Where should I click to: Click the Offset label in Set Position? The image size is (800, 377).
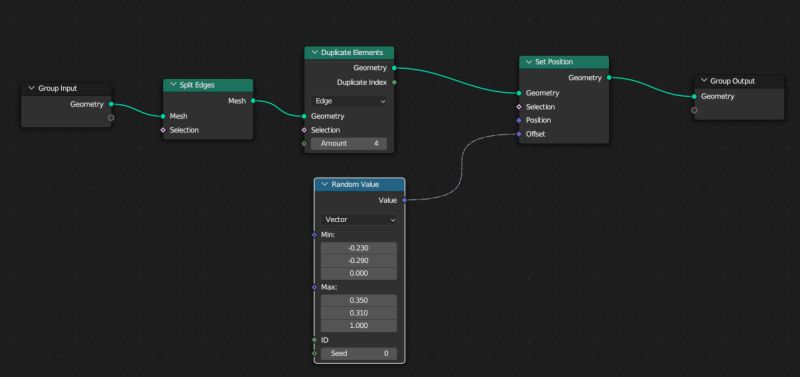tap(536, 134)
